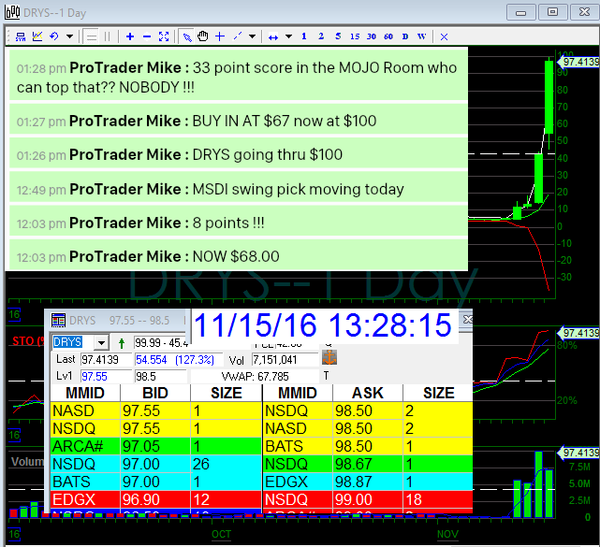
Task: Open the chart studies line-graph icon
Action: [x=37, y=36]
